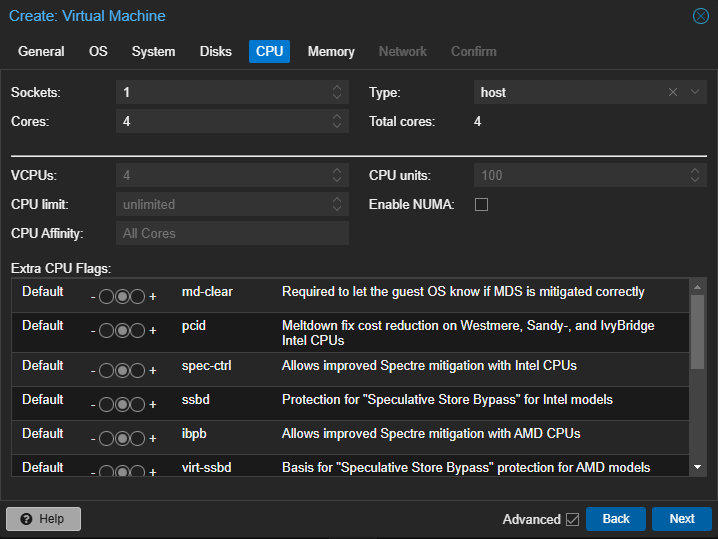Viewport: 718px width, 539px height.
Task: Go to the General tab
Action: point(41,51)
